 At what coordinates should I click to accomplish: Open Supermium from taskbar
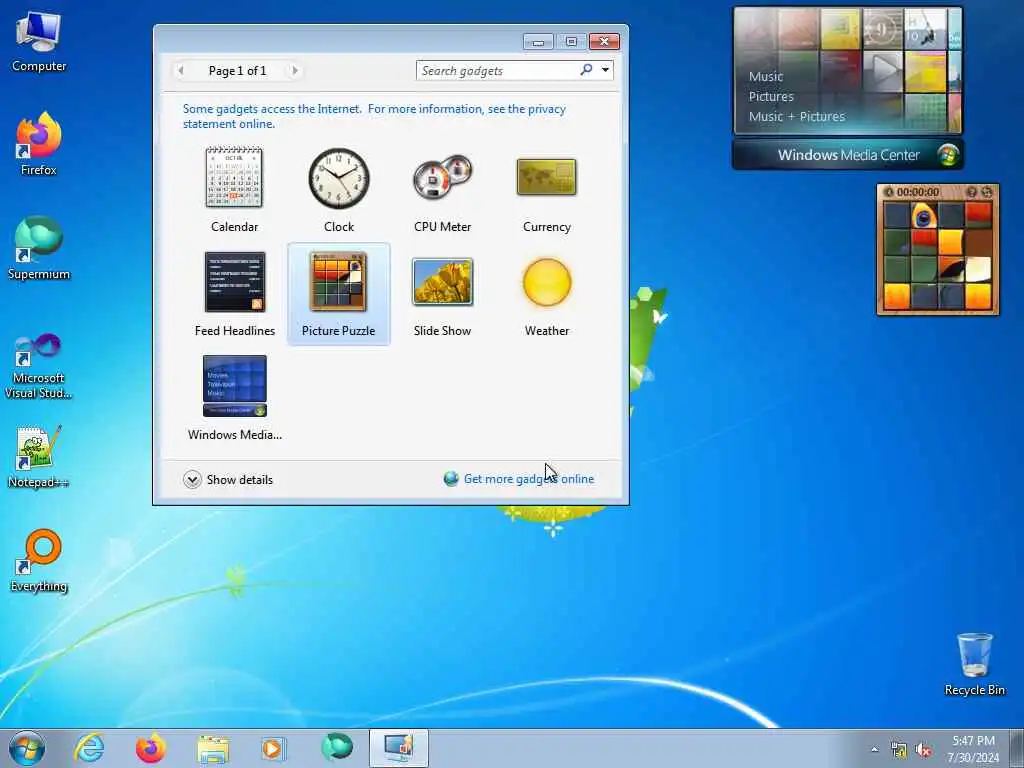(337, 748)
